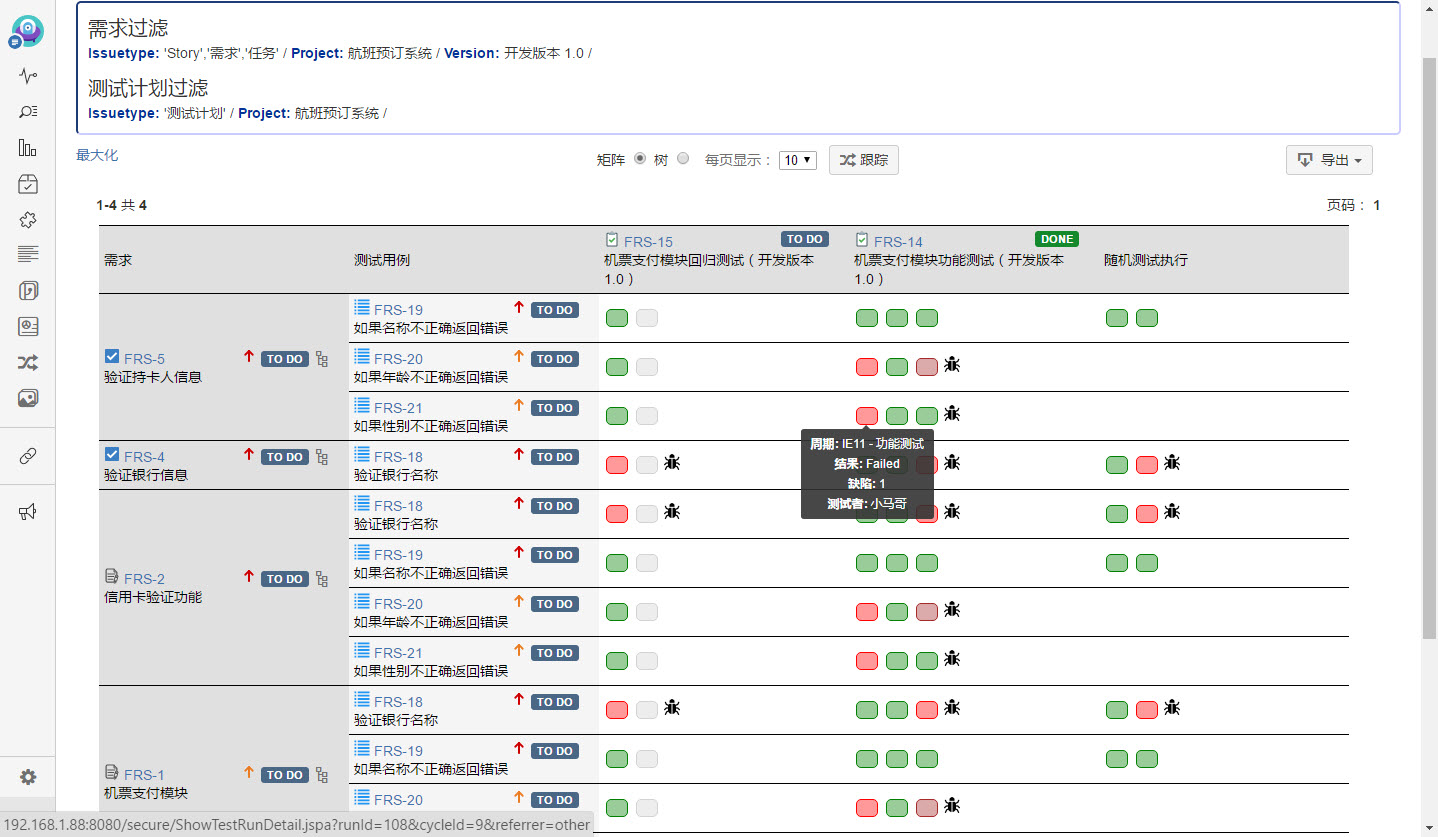The height and width of the screenshot is (837, 1438).
Task: Select the 矩阵 radio button
Action: [641, 158]
